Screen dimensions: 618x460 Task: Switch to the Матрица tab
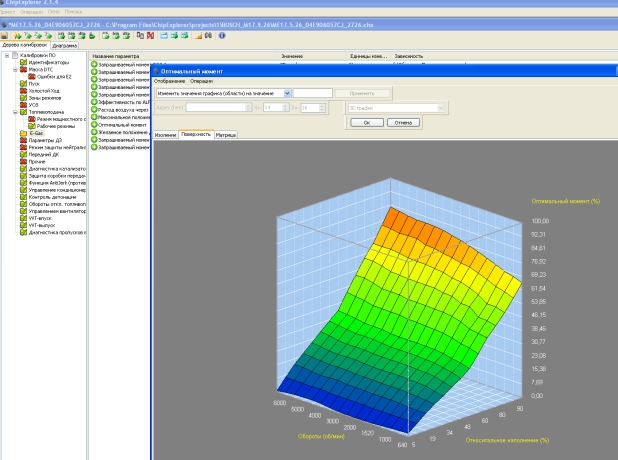(226, 133)
